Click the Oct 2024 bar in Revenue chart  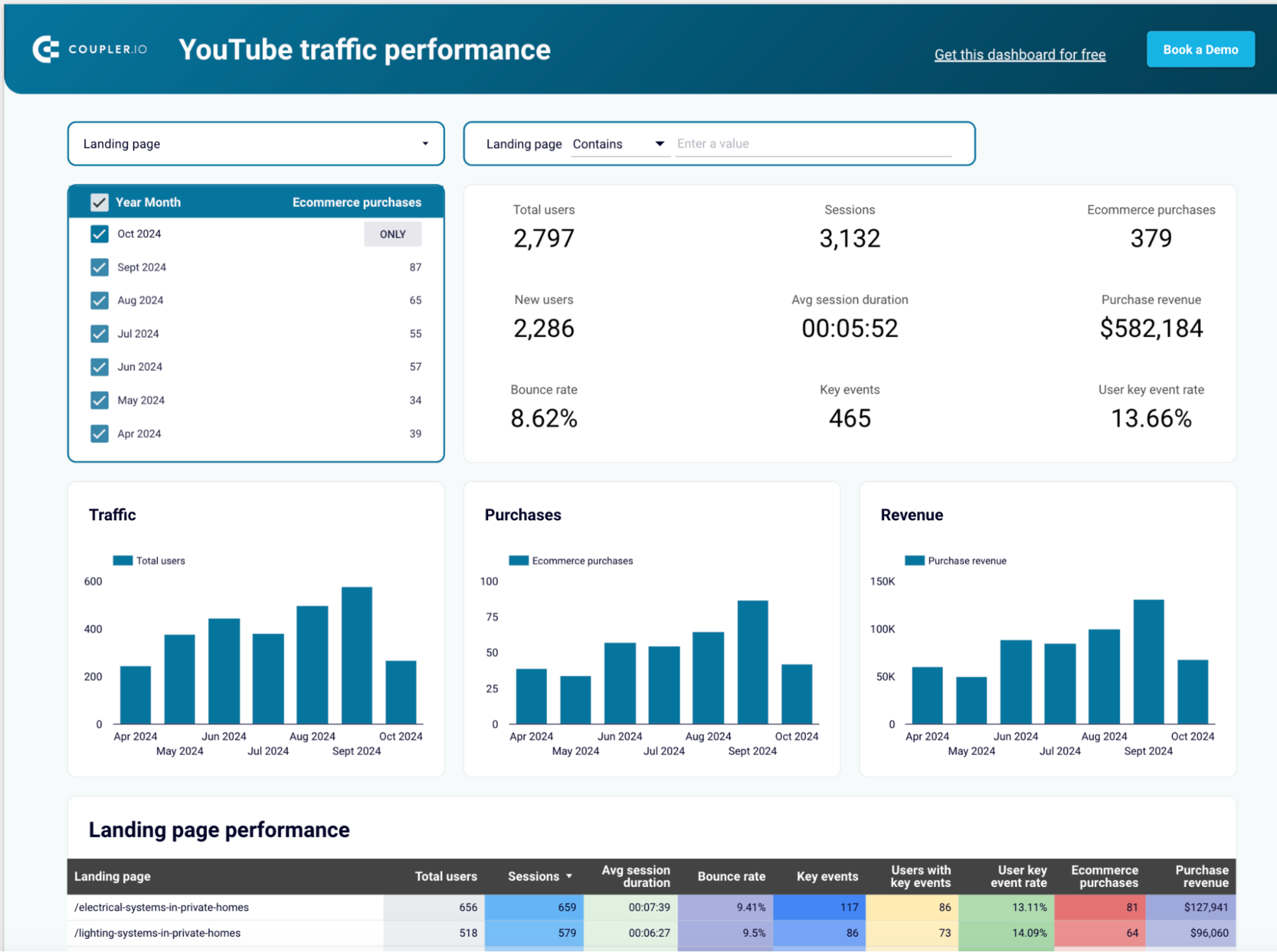tap(1193, 691)
